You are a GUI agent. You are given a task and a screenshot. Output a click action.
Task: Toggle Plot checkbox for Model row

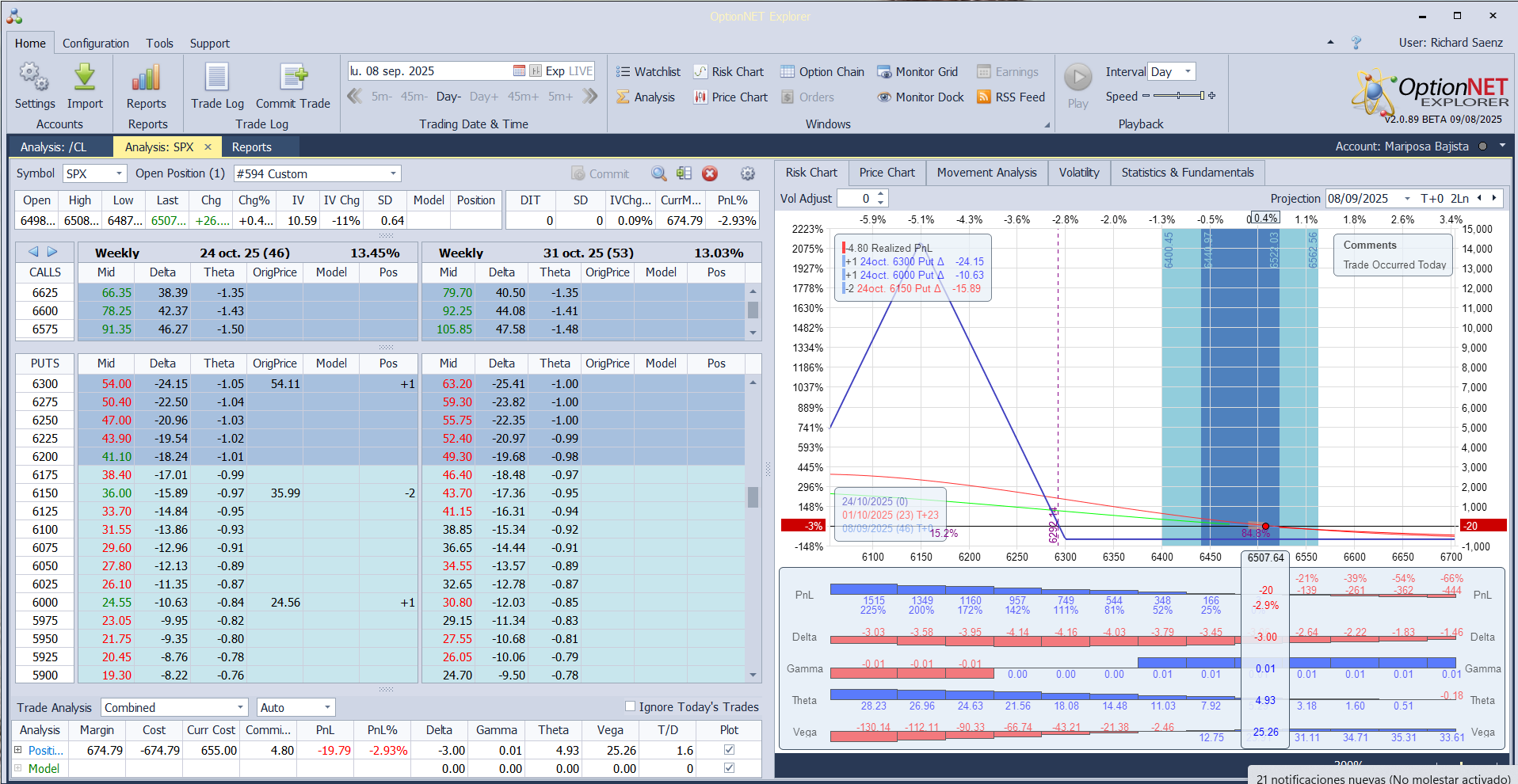729,767
